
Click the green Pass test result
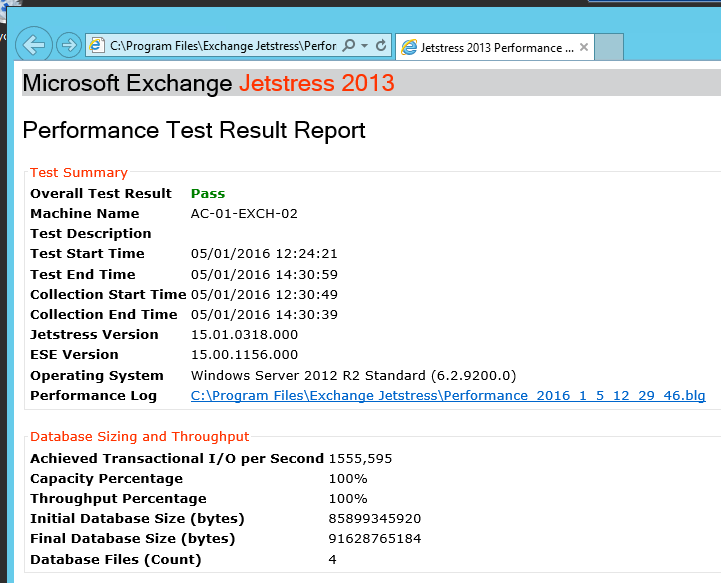point(208,193)
